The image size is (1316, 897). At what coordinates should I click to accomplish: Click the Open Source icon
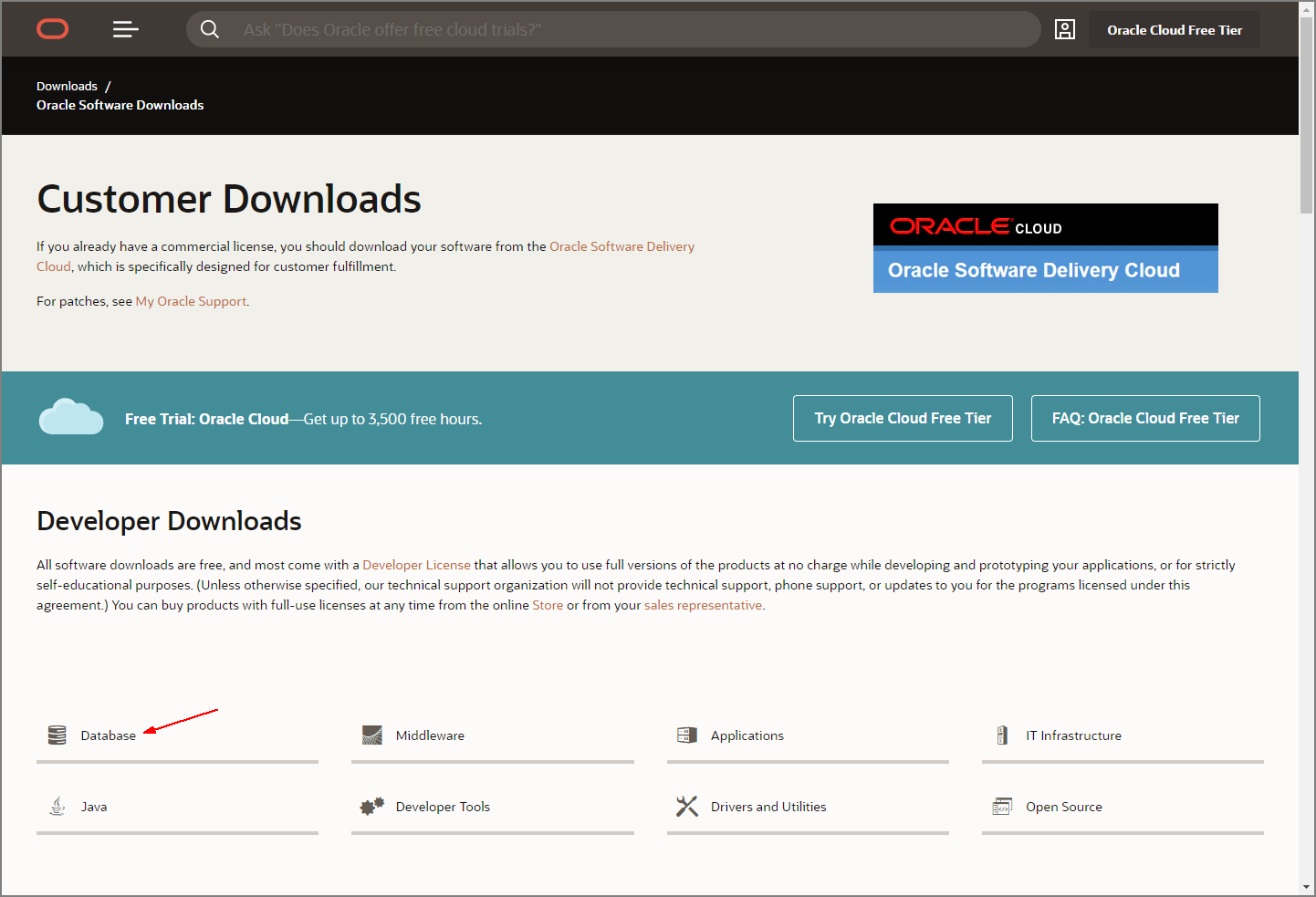(x=1002, y=806)
